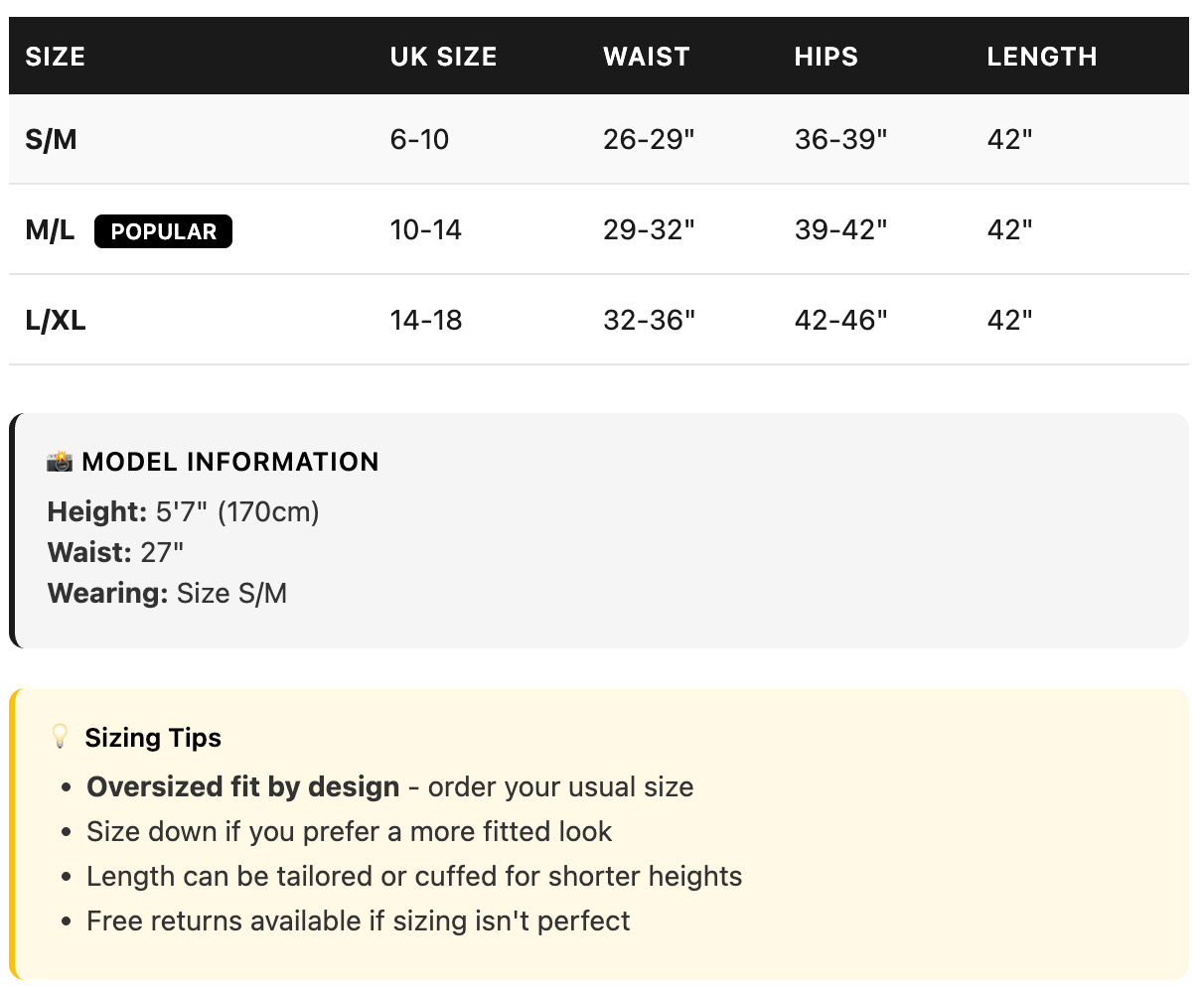Click the 'Free returns available' tip
Image resolution: width=1204 pixels, height=989 pixels.
(x=359, y=921)
